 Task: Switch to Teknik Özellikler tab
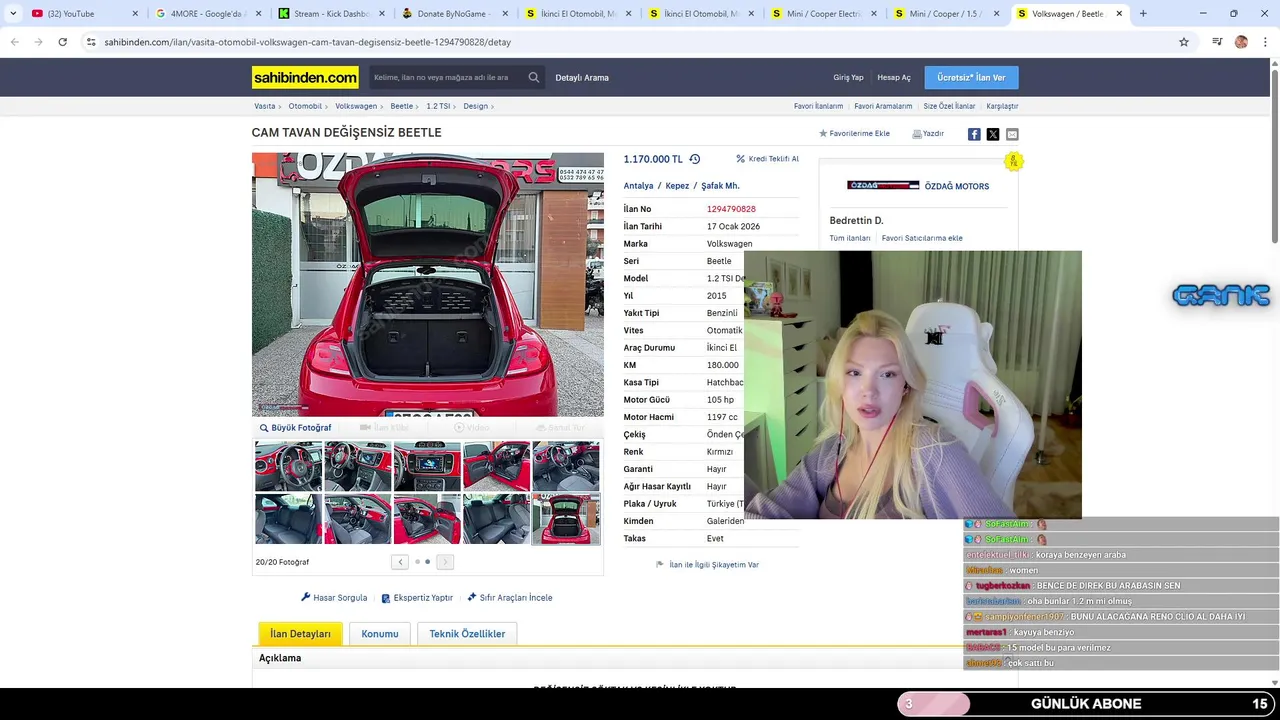(467, 634)
